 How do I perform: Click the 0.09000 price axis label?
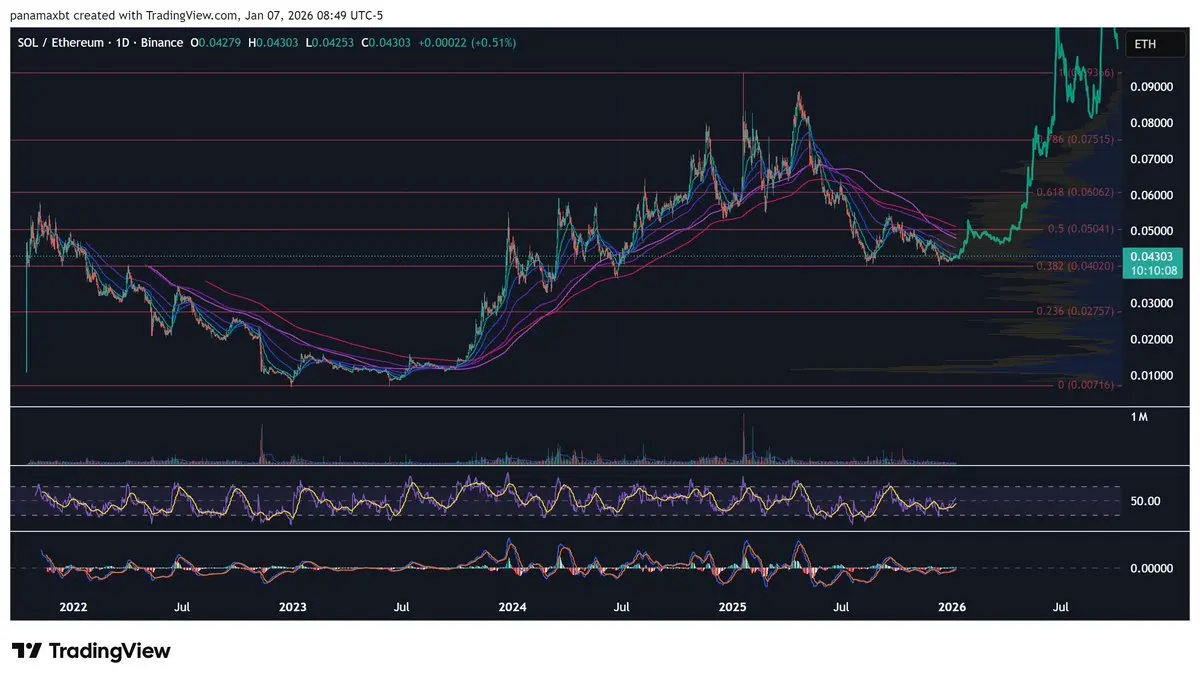point(1152,87)
